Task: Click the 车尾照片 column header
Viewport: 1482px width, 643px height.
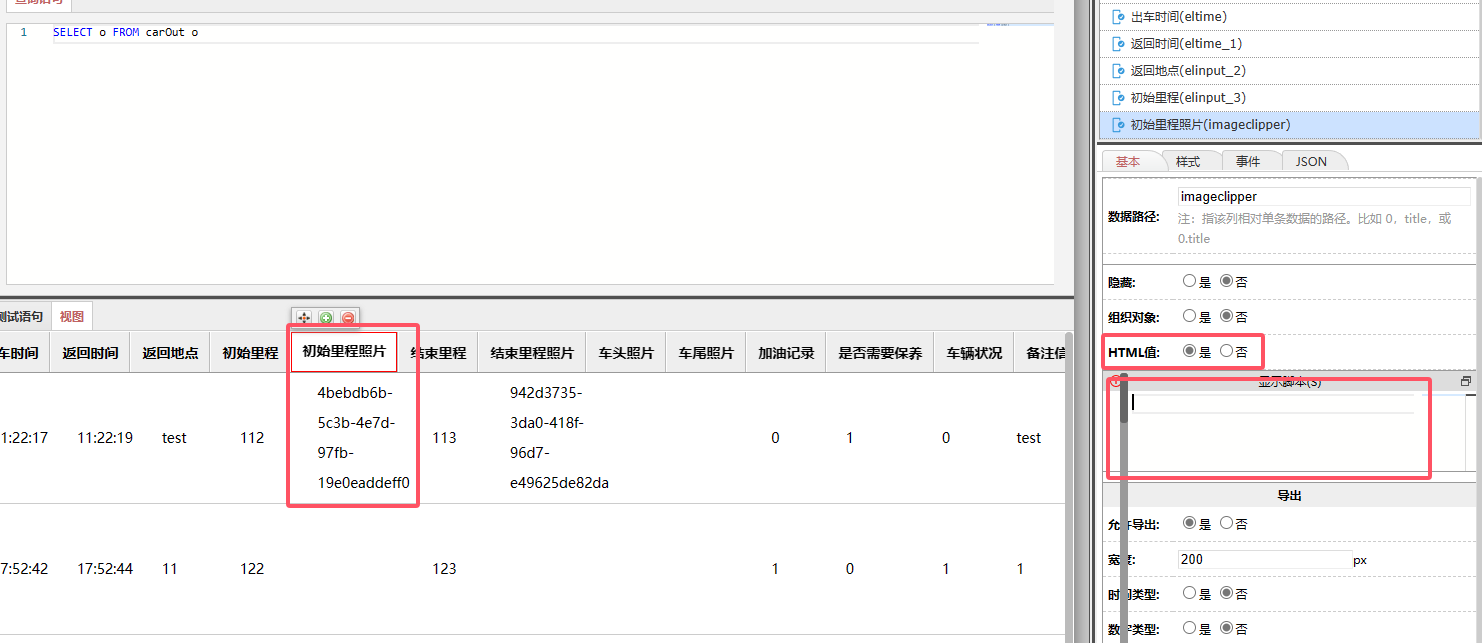Action: (x=706, y=353)
